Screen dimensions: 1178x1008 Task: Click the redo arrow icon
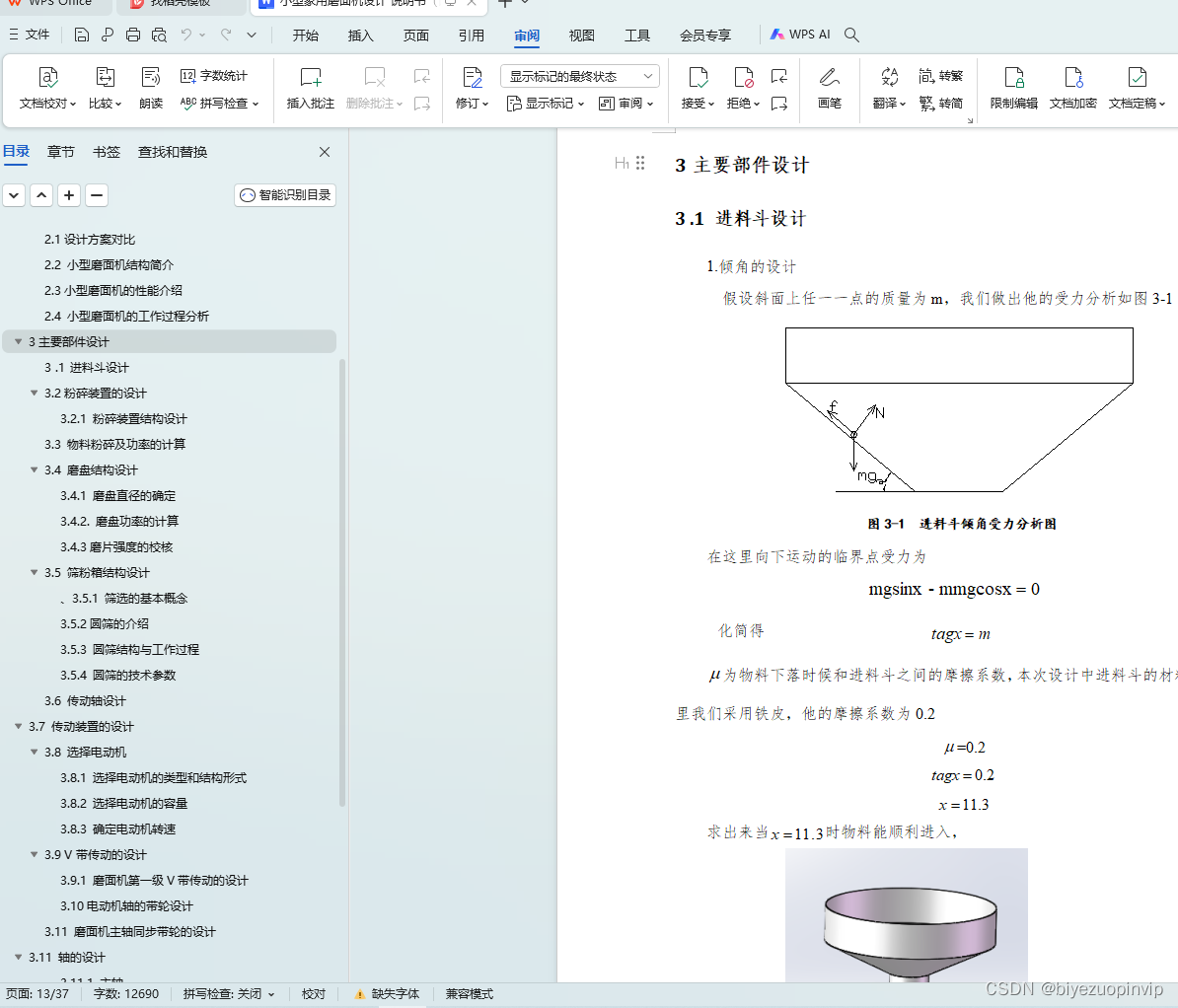point(226,35)
